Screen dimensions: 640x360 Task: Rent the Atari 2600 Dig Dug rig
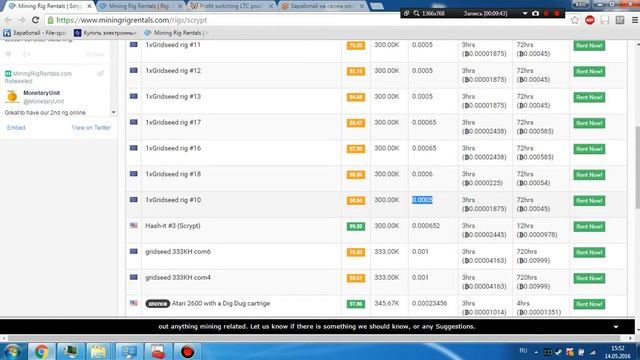point(589,304)
